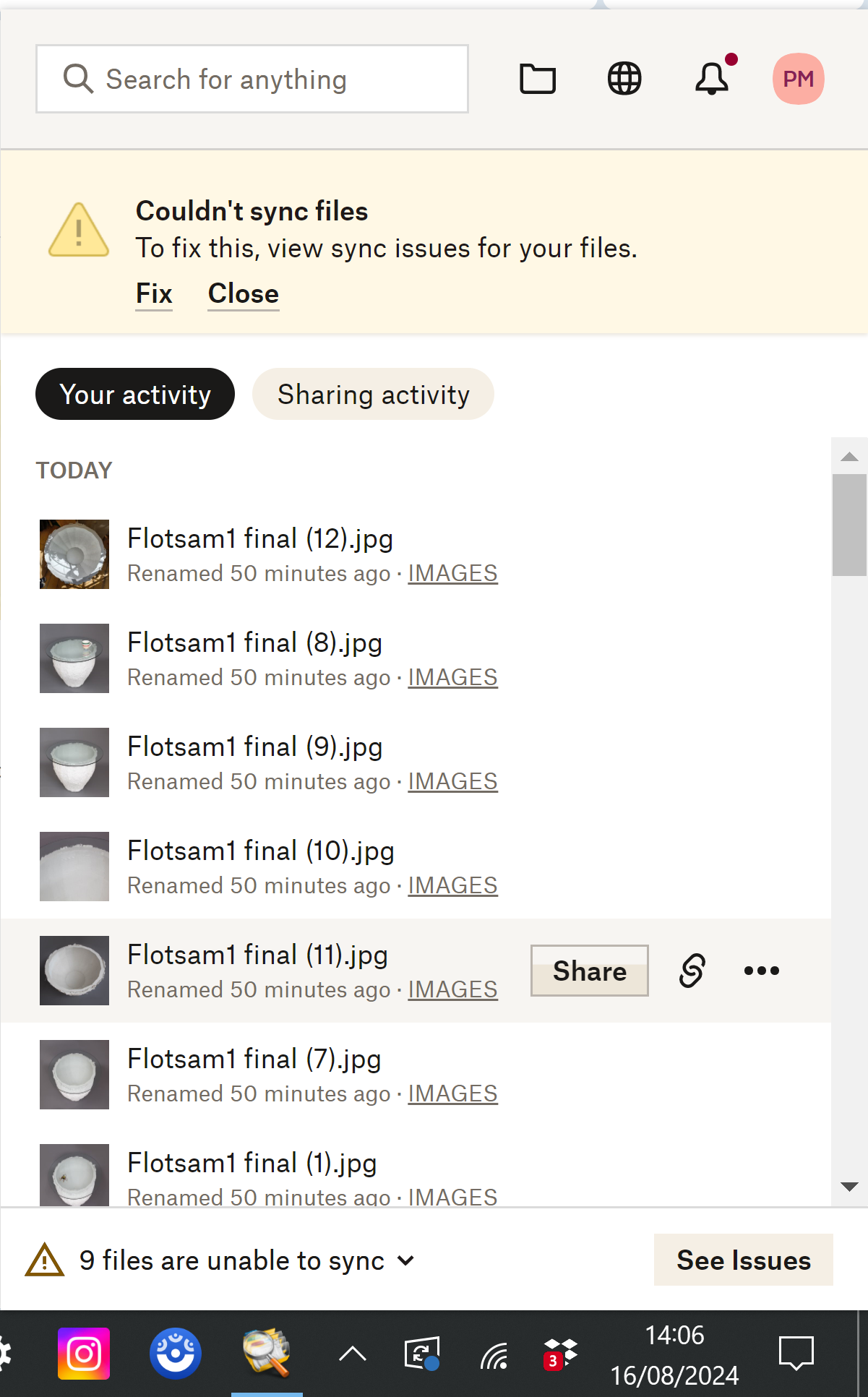Click the globe icon to open Dropbox website
Screen dimensions: 868x1397
pos(624,79)
